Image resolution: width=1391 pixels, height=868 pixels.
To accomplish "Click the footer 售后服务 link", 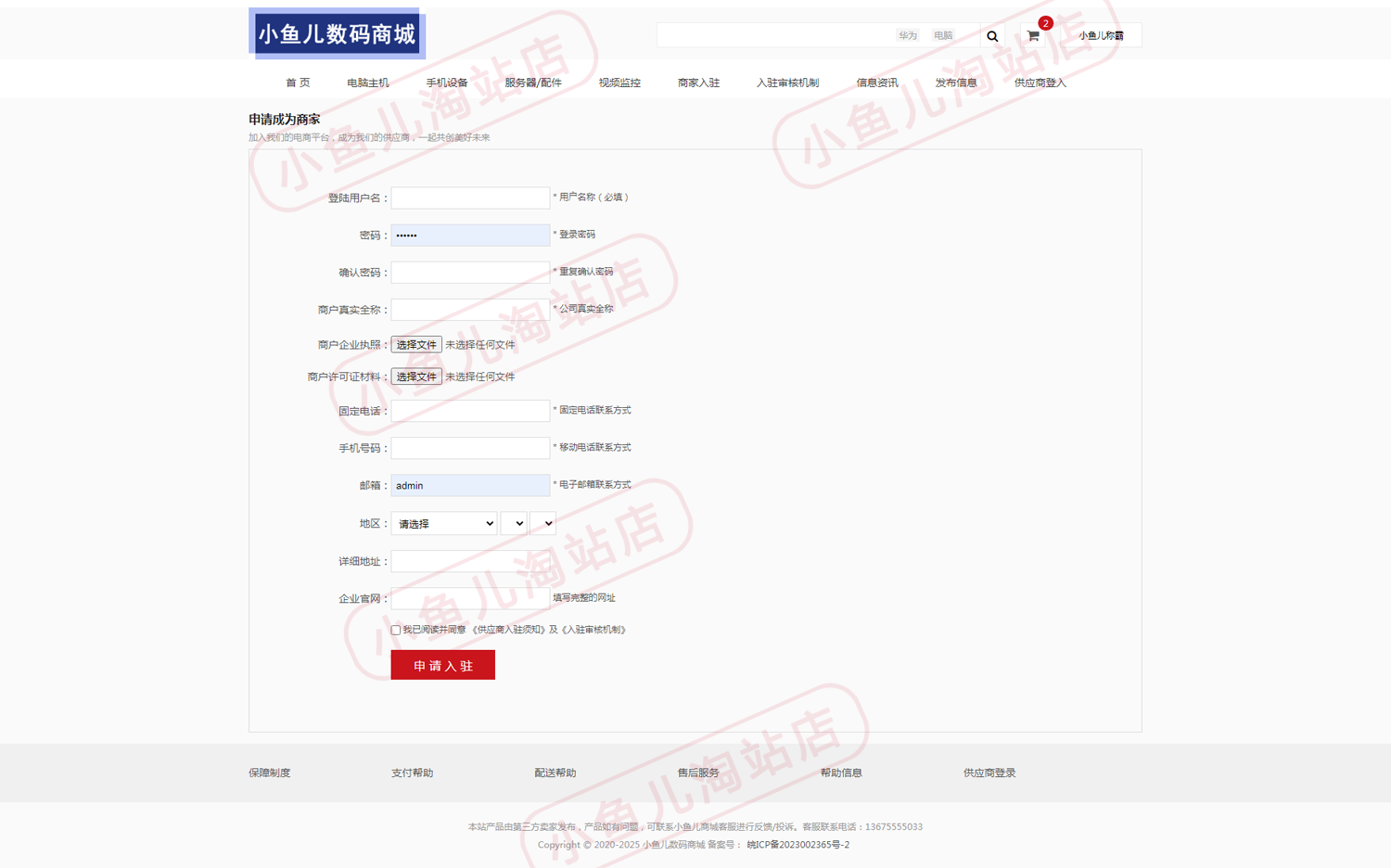I will pos(698,772).
